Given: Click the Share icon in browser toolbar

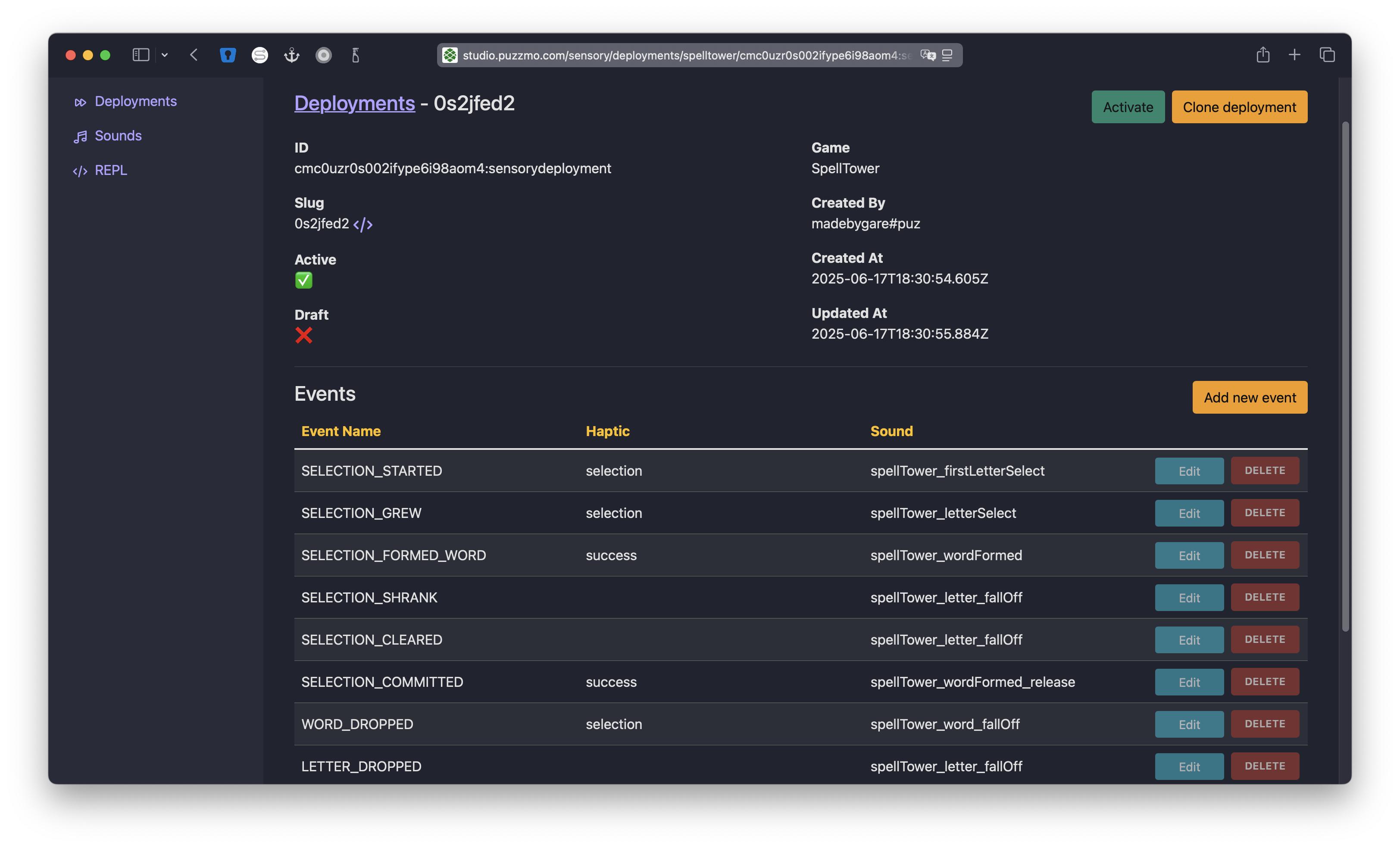Looking at the screenshot, I should click(1262, 55).
